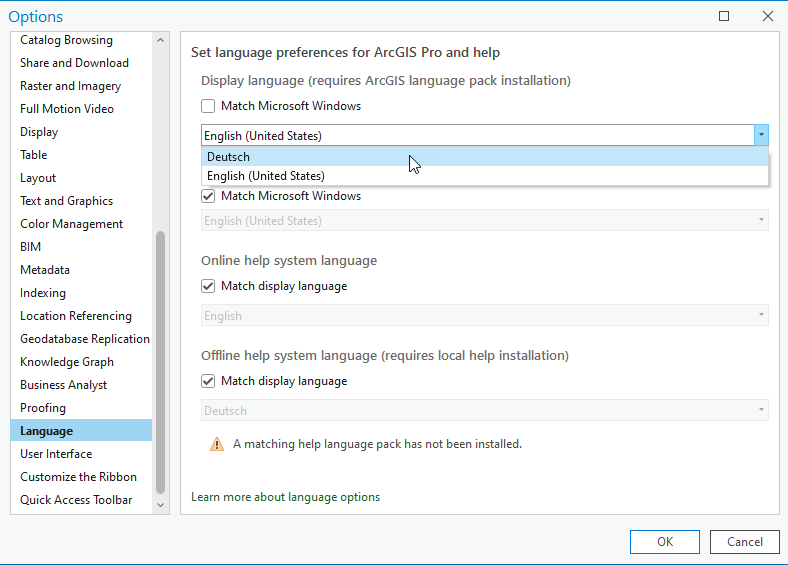Viewport: 788px width, 566px height.
Task: Click the disabled English (United States) combo box
Action: [x=484, y=220]
